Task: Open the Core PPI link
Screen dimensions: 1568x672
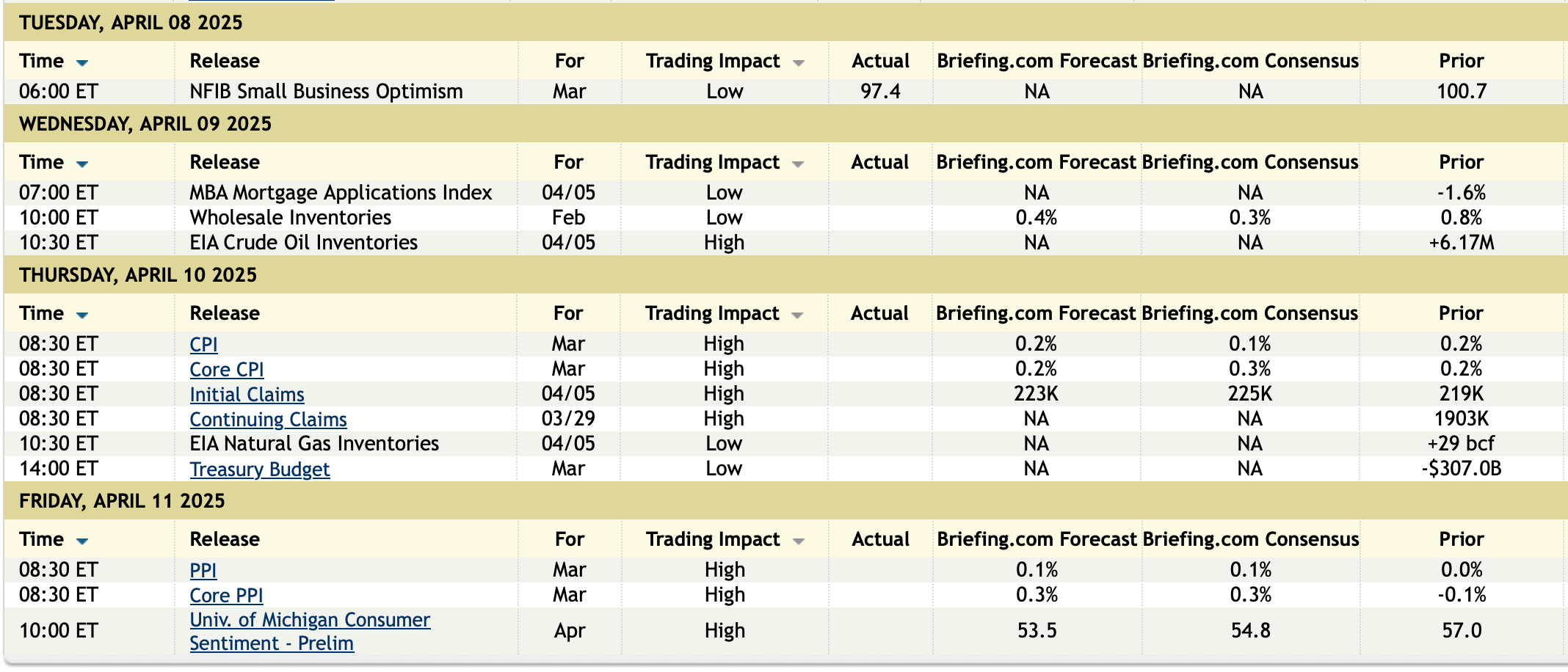Action: [226, 595]
